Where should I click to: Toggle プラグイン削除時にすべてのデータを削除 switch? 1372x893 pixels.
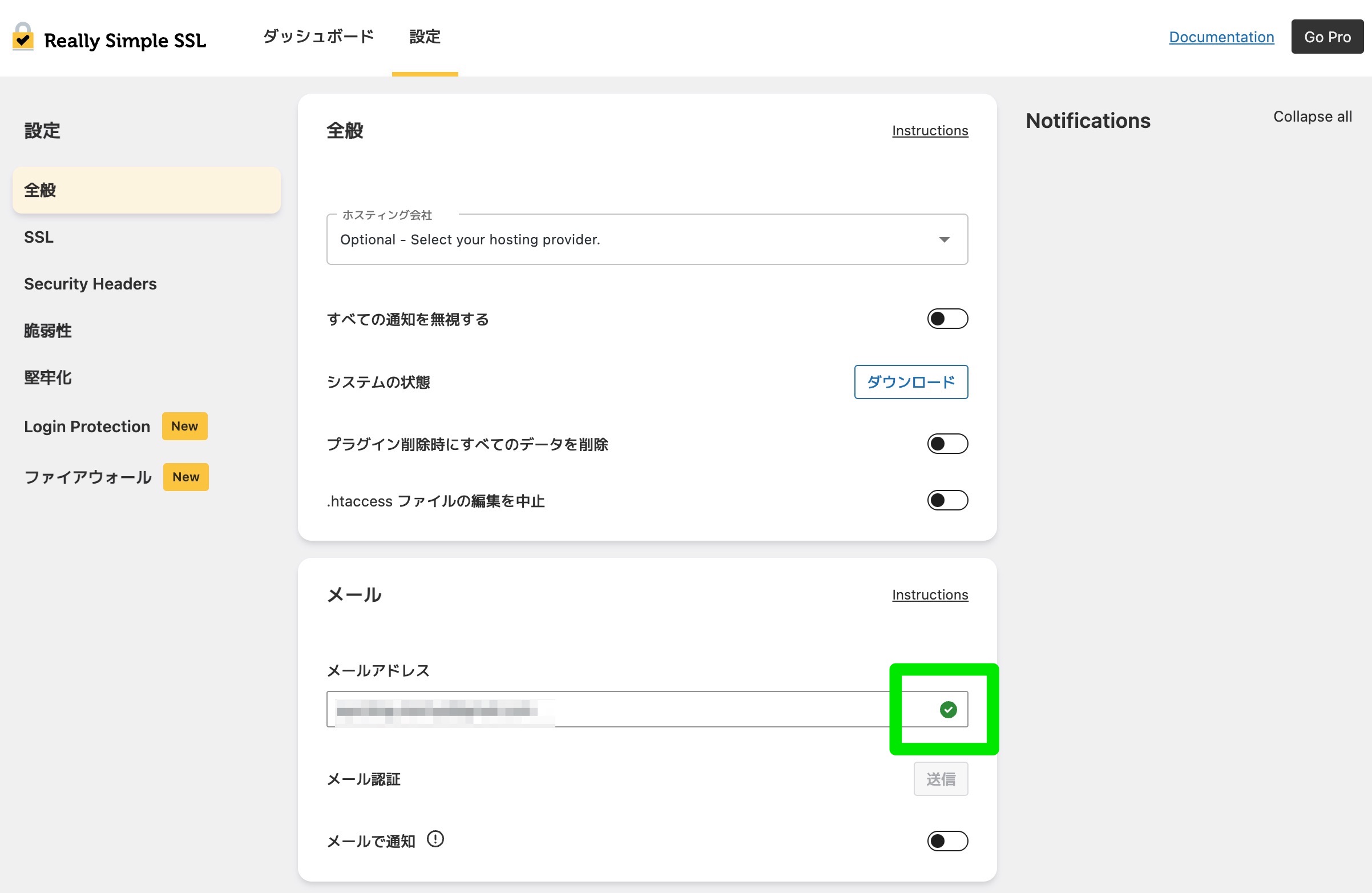(x=947, y=444)
